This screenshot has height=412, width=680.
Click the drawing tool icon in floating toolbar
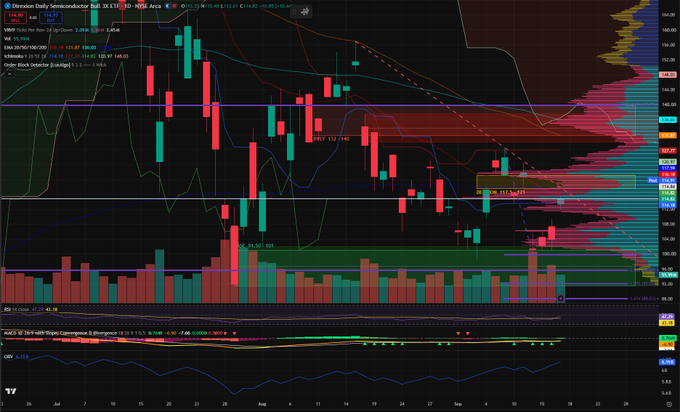[305, 12]
